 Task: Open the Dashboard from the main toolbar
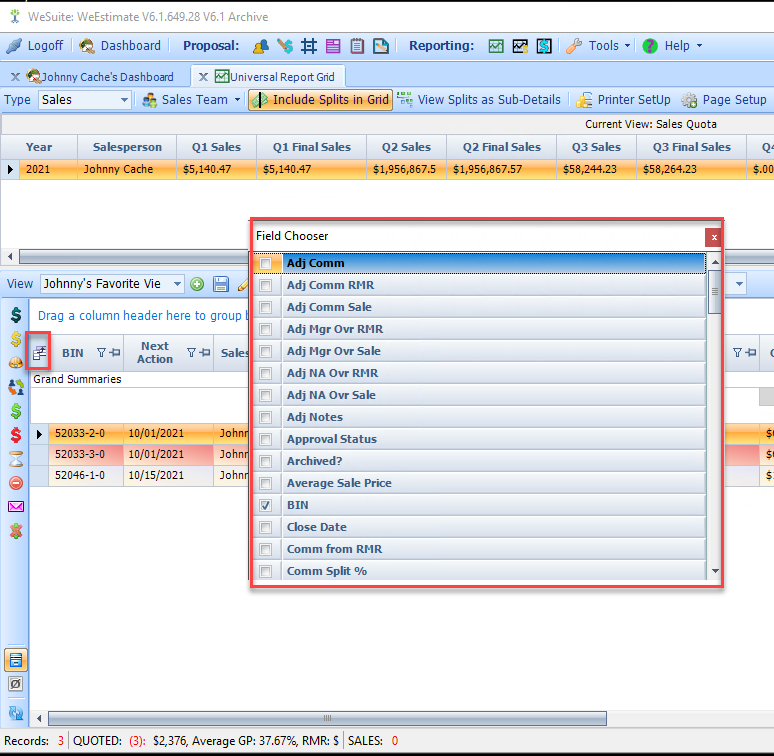(120, 46)
